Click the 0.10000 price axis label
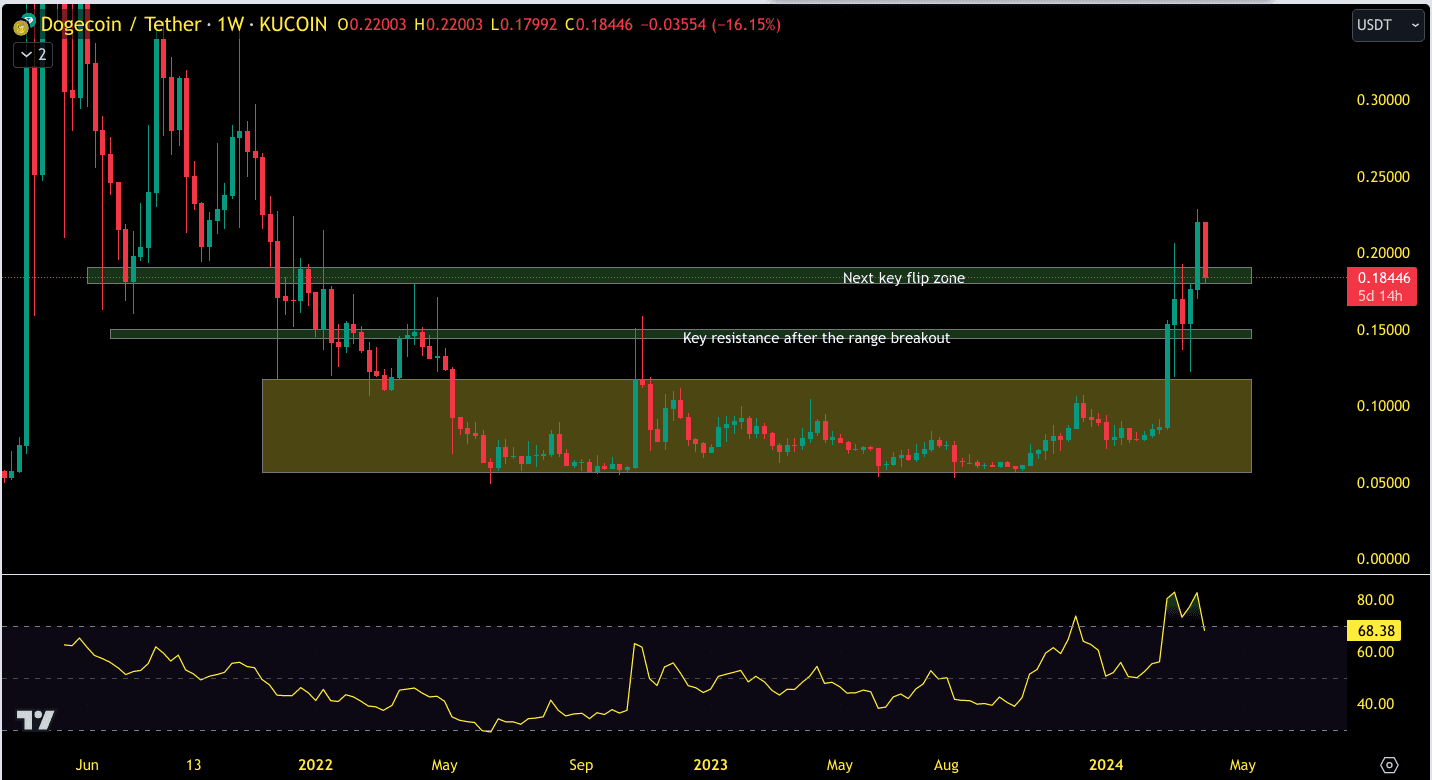The width and height of the screenshot is (1432, 780). click(1383, 406)
